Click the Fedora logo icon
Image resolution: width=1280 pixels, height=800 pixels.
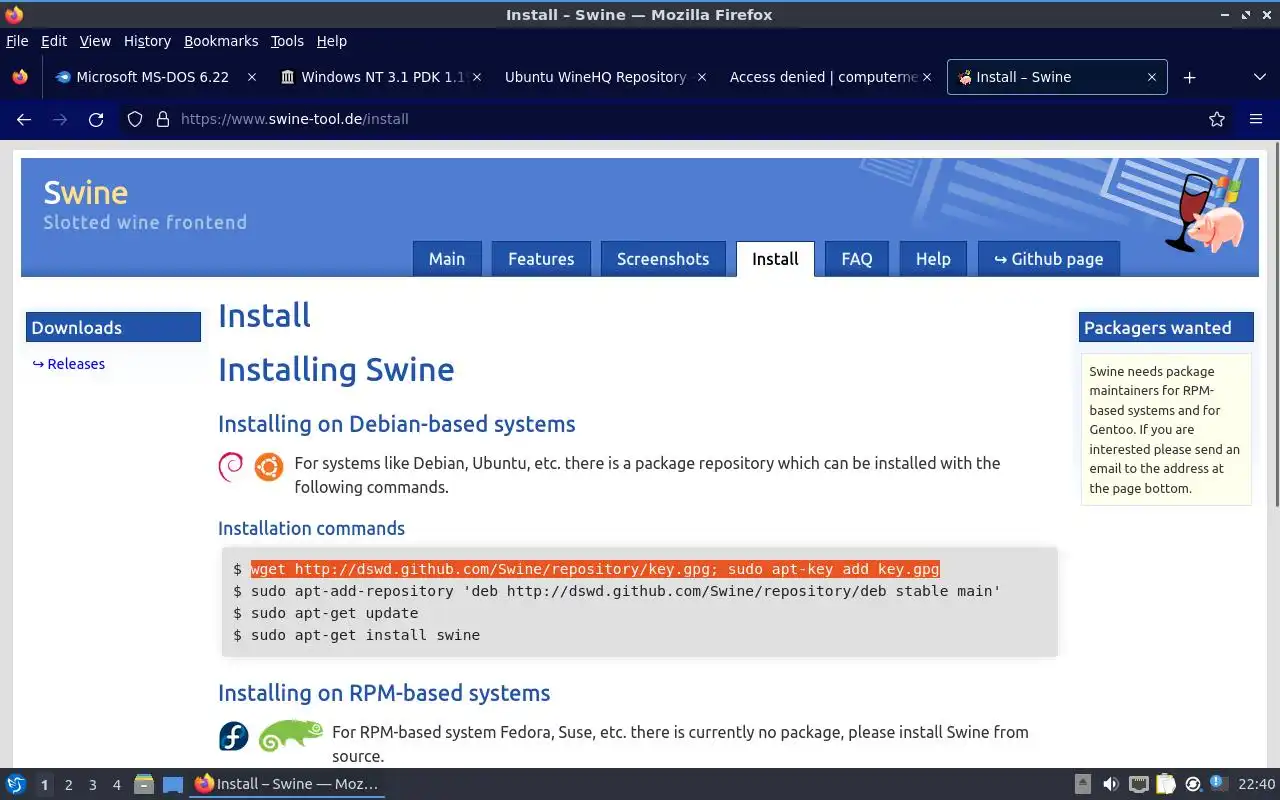point(233,736)
